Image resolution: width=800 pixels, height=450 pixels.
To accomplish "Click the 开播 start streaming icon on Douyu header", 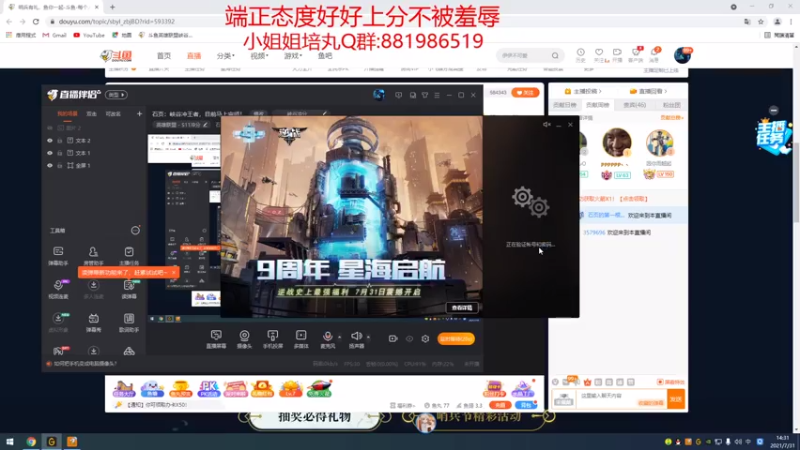I will point(617,55).
